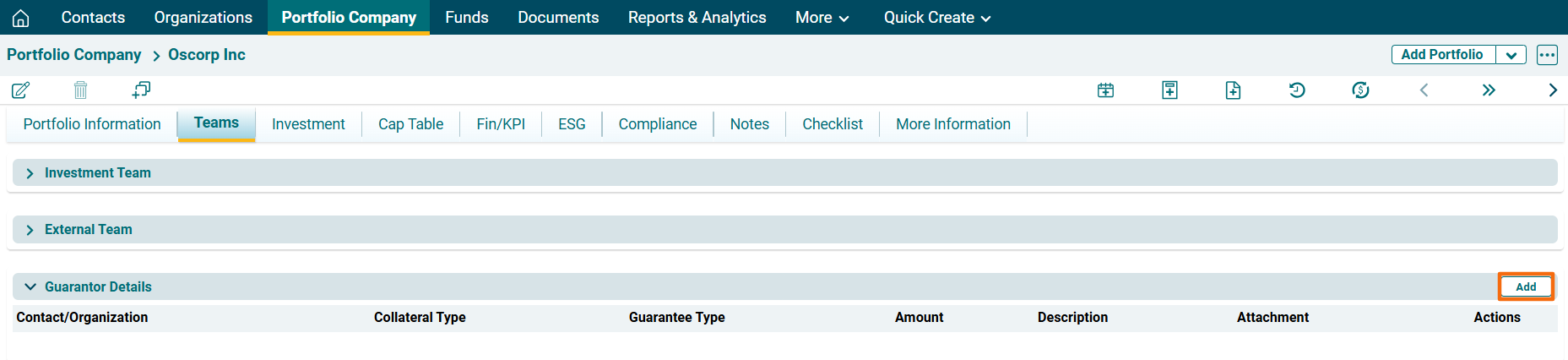The width and height of the screenshot is (1568, 360).
Task: Click the dollar sign refresh icon
Action: pos(1360,90)
